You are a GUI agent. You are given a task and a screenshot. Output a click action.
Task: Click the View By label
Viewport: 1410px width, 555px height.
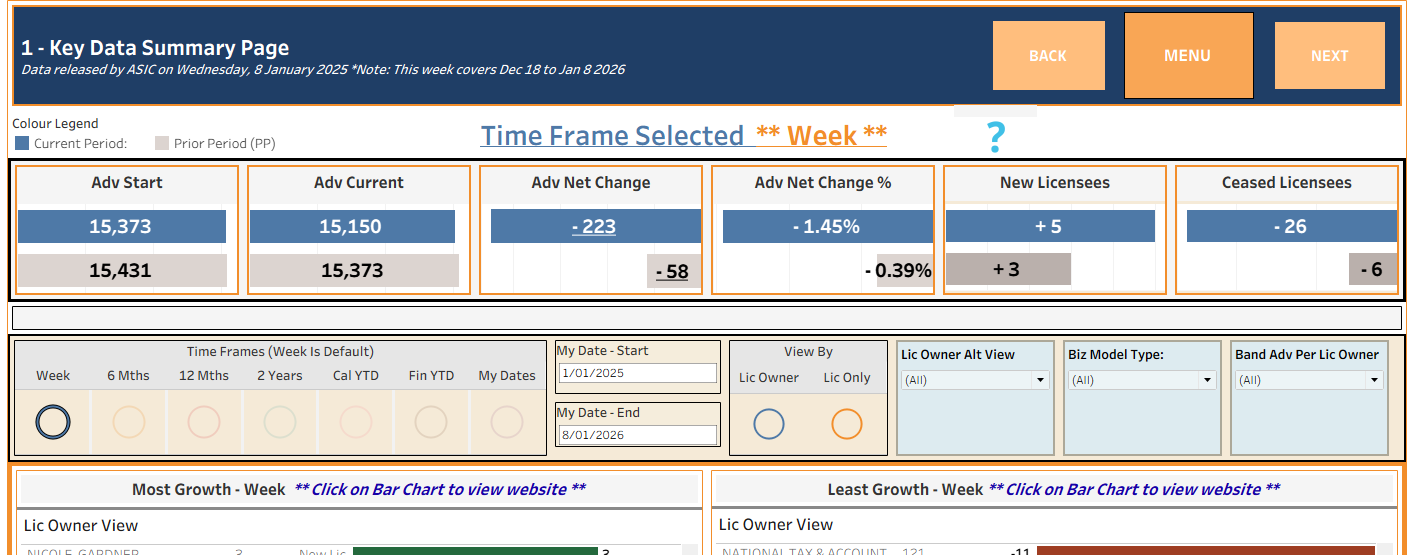pos(809,352)
